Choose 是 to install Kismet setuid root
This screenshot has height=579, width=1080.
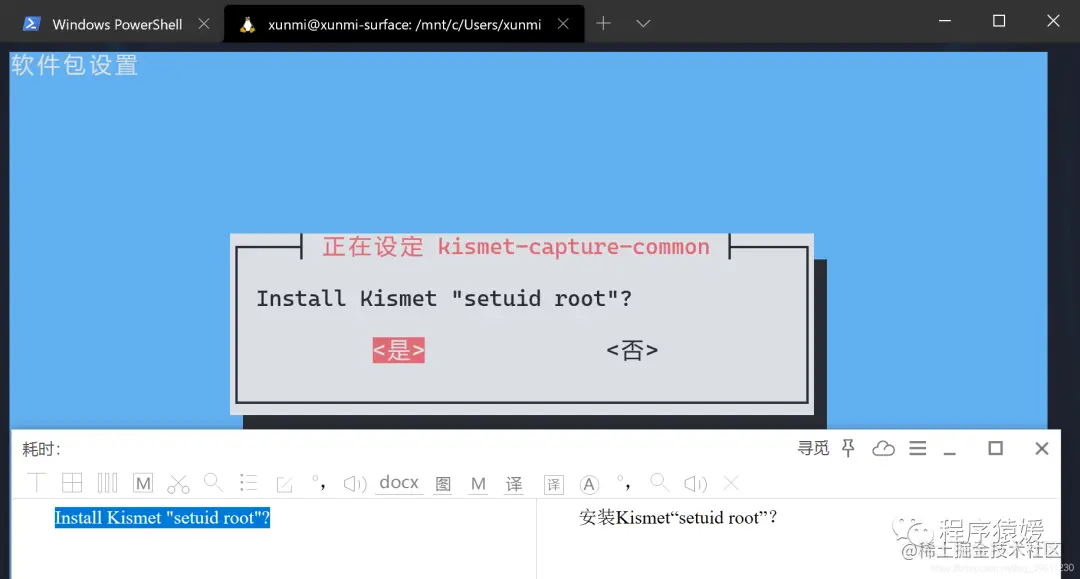pyautogui.click(x=398, y=351)
